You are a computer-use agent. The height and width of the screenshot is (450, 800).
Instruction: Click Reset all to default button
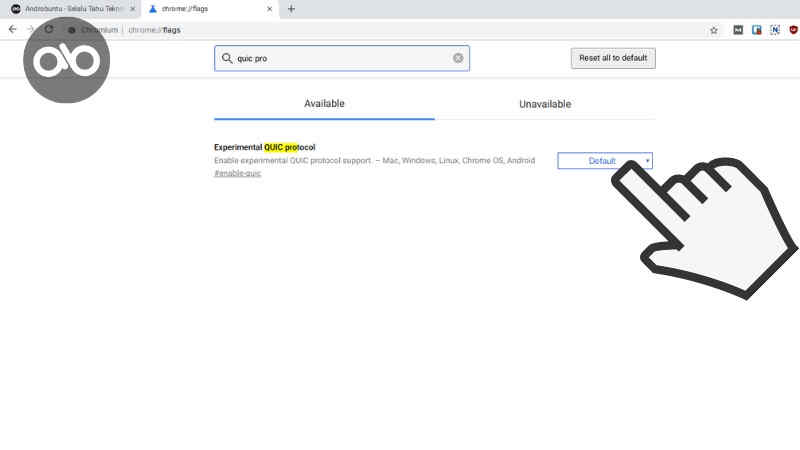click(613, 58)
